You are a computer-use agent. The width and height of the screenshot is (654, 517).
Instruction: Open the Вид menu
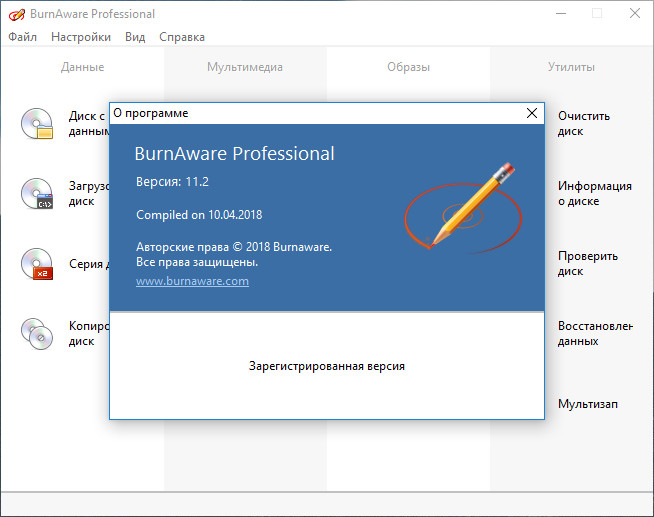pyautogui.click(x=135, y=37)
